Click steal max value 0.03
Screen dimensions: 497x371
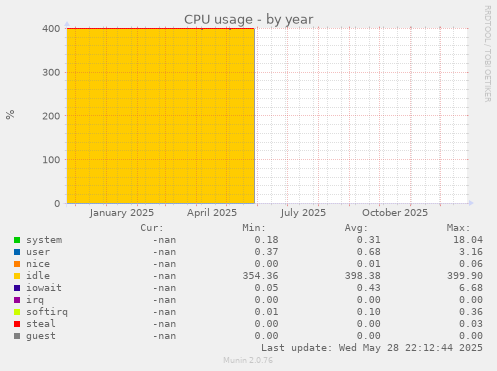[x=471, y=324]
